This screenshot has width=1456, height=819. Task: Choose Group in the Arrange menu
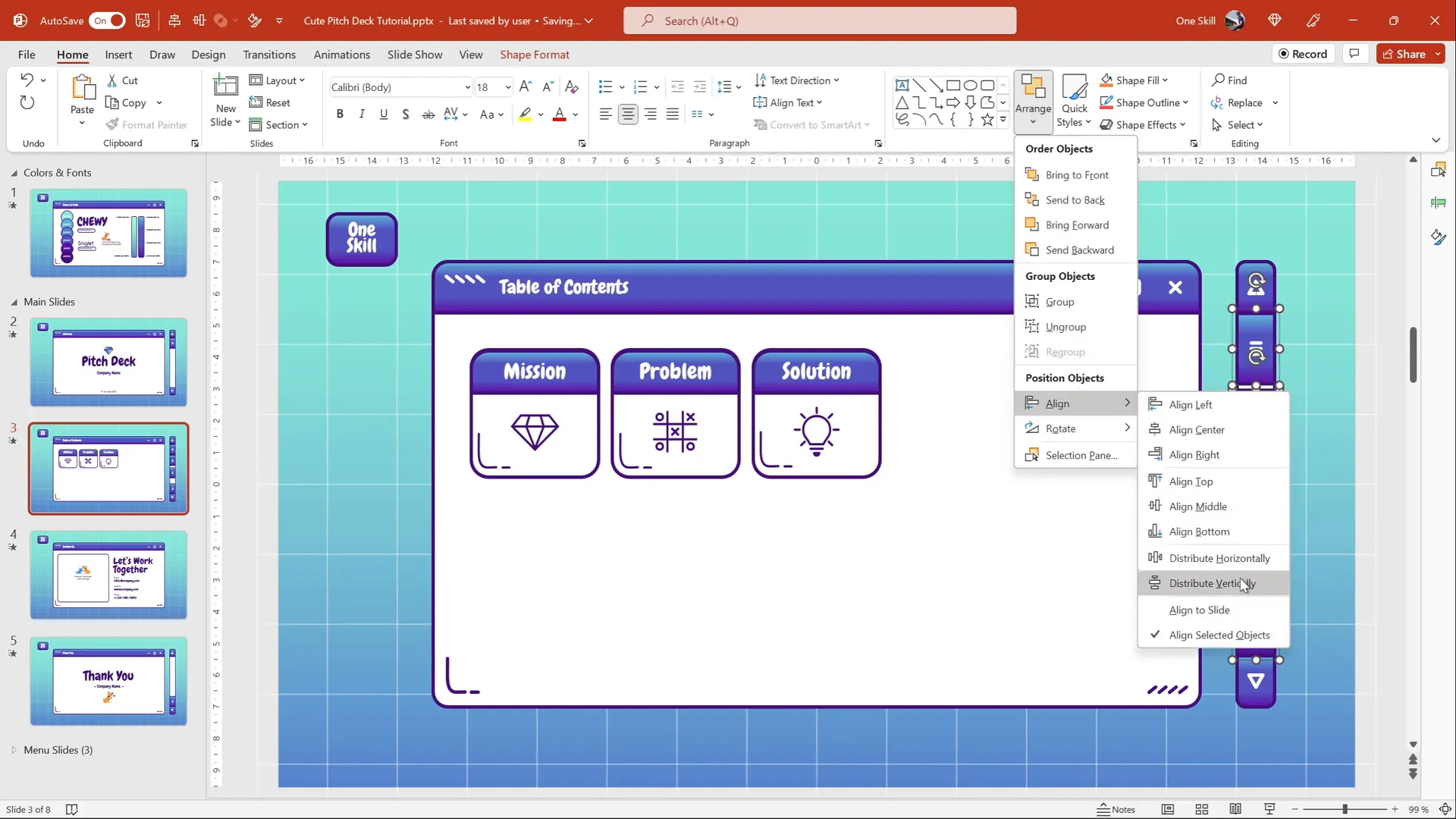point(1075,302)
